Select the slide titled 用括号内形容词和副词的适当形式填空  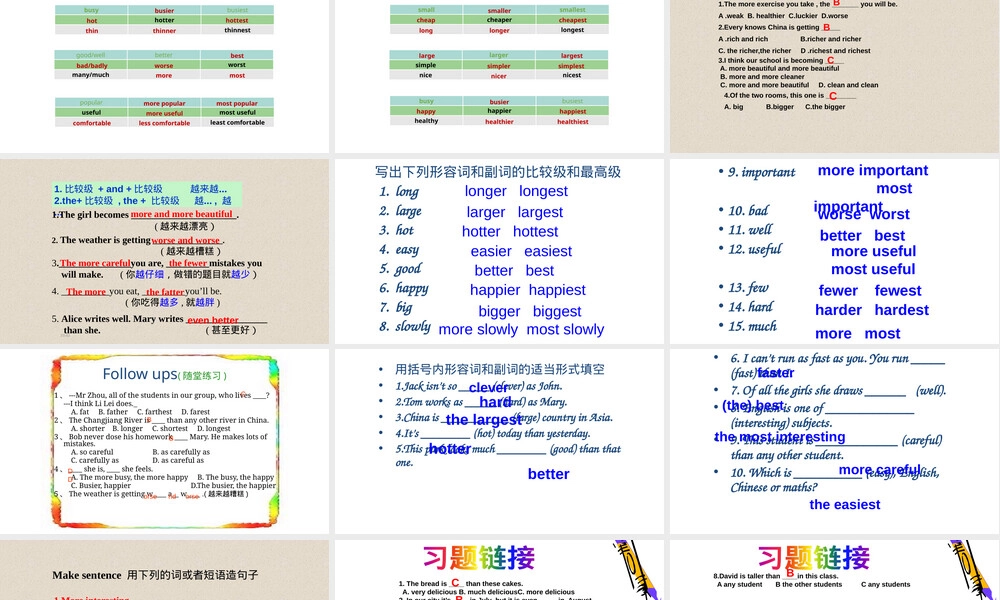[x=499, y=441]
